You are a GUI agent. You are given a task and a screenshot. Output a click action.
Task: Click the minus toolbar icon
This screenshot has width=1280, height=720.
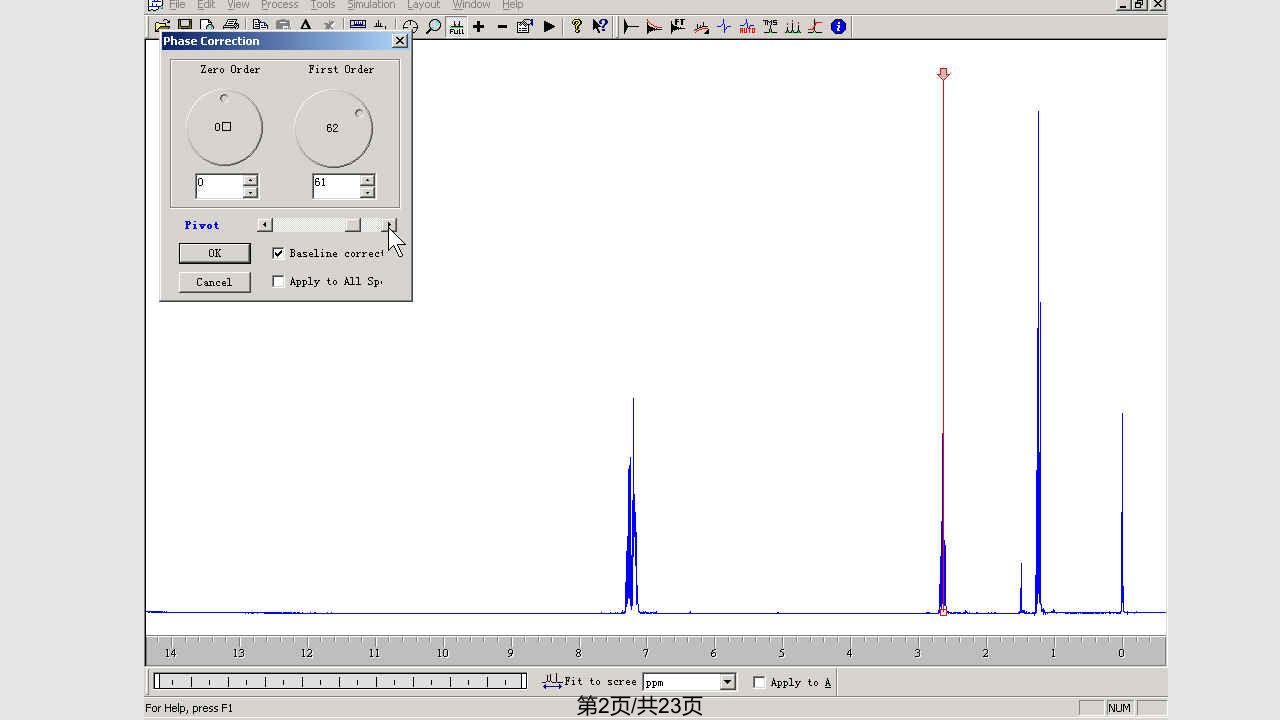click(x=502, y=27)
